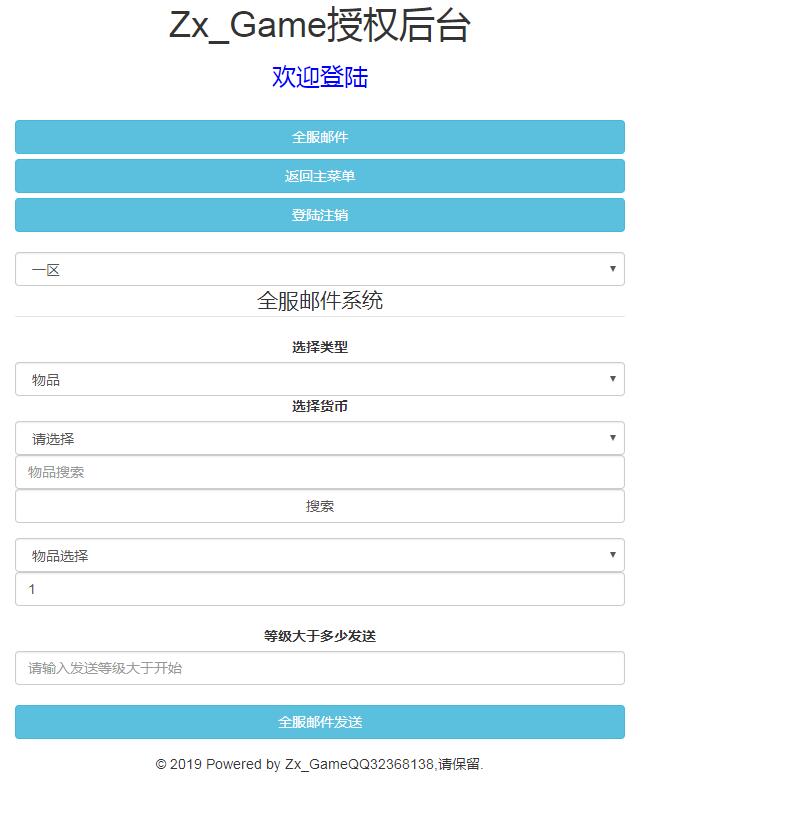Open the 物品选择 item dropdown
This screenshot has width=789, height=822.
click(320, 555)
